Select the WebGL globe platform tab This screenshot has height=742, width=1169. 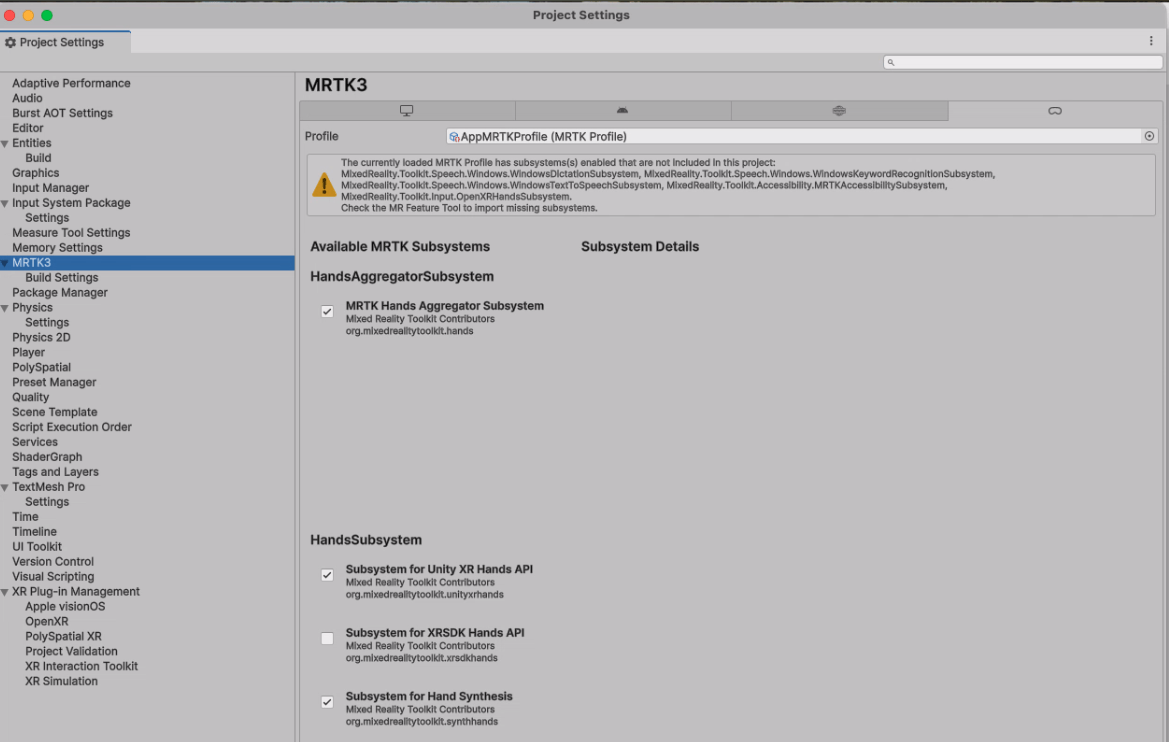pyautogui.click(x=839, y=110)
